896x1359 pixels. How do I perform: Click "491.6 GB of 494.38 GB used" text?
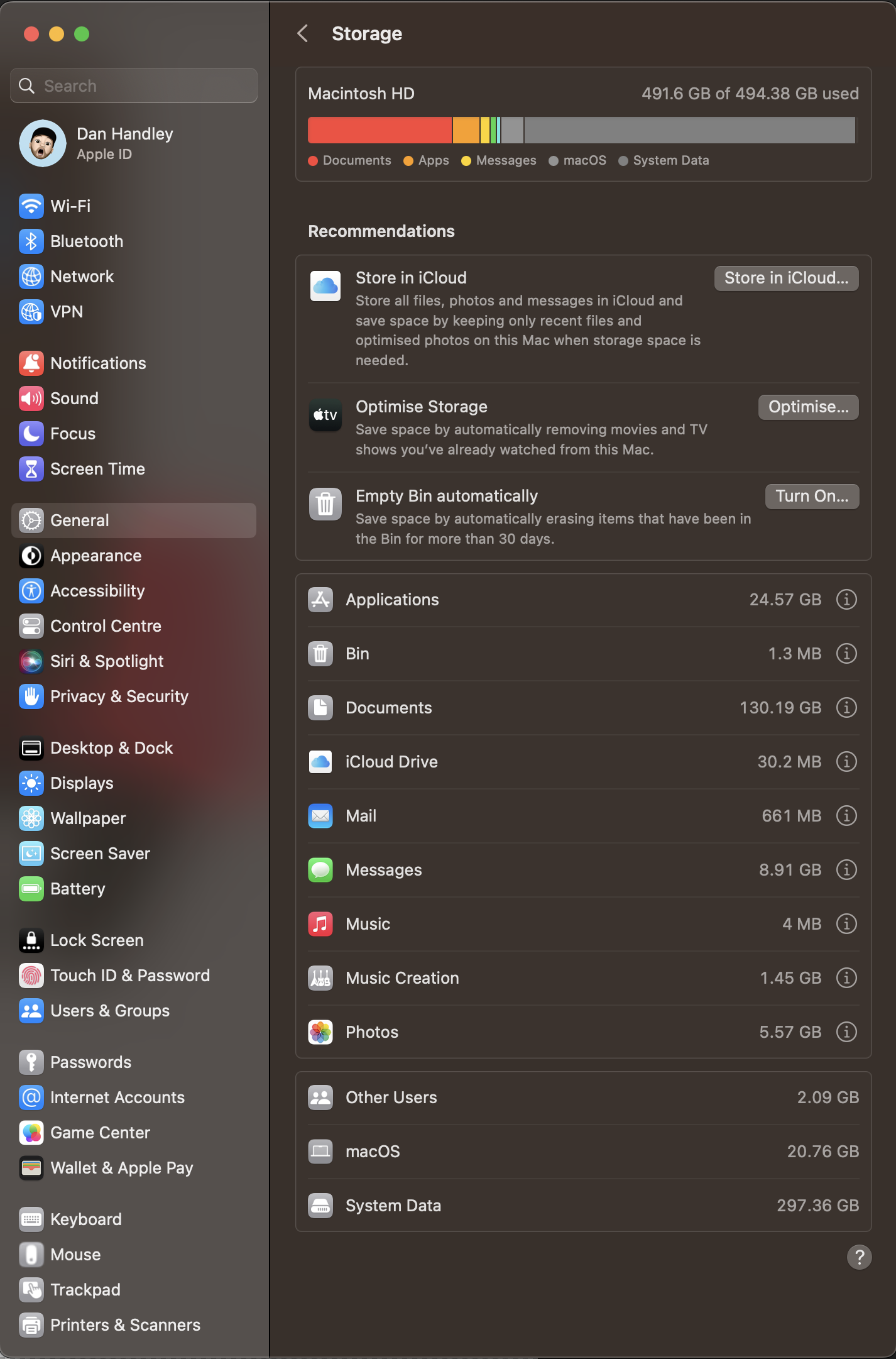click(750, 94)
